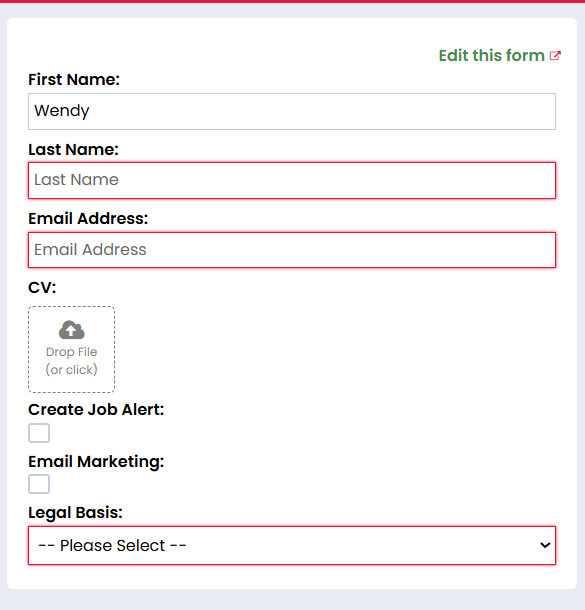The image size is (585, 610).
Task: Enable the Email Marketing checkbox
Action: (39, 484)
